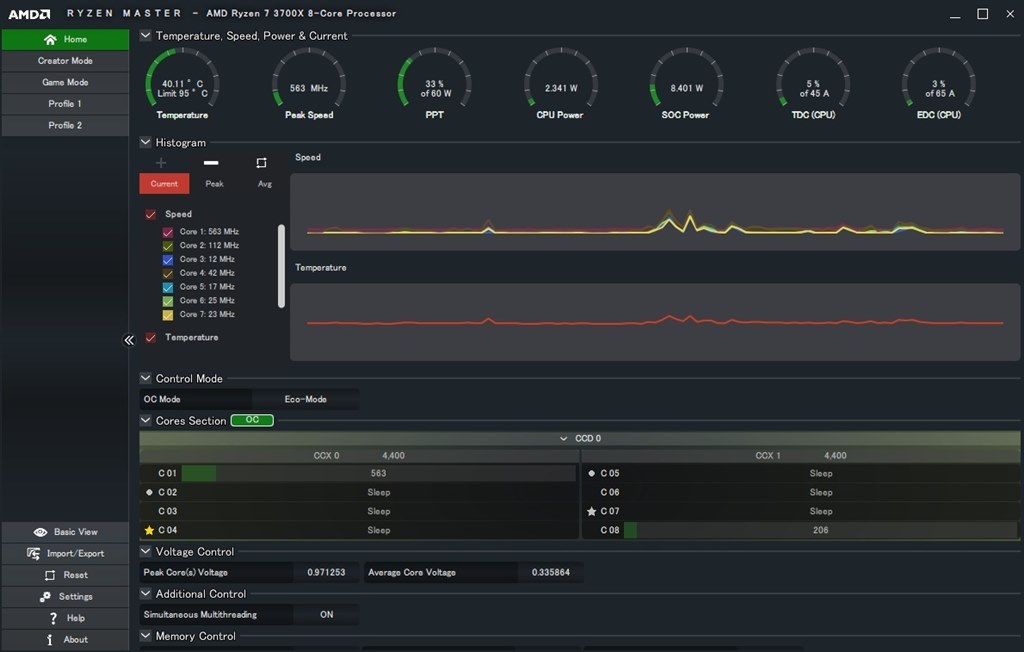Click the CPU Power gauge
The image size is (1024, 652).
(x=560, y=83)
